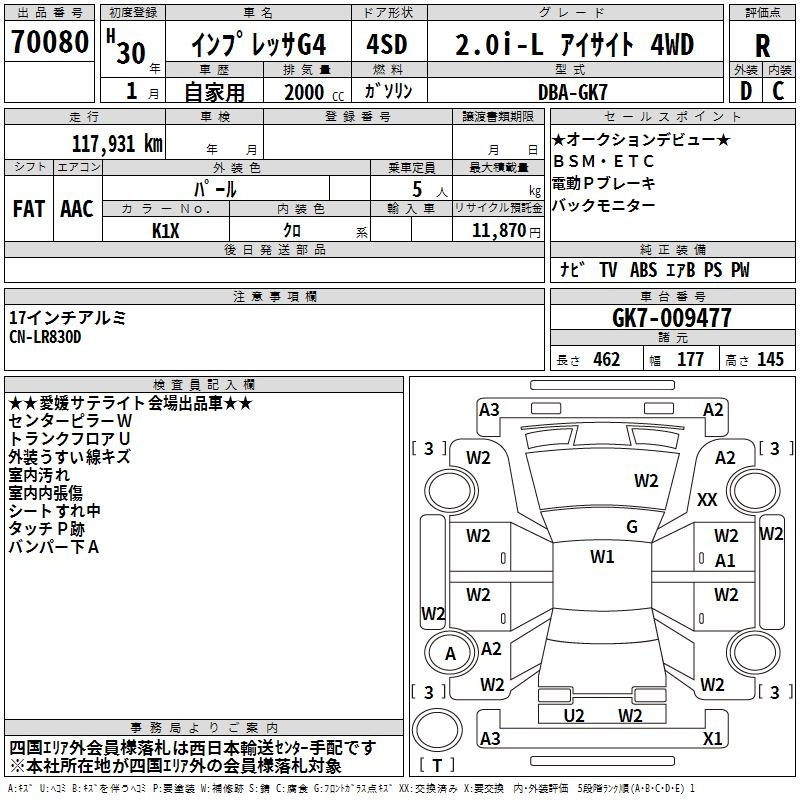This screenshot has height=800, width=800.
Task: Click seating capacity 5 人
Action: (x=430, y=190)
